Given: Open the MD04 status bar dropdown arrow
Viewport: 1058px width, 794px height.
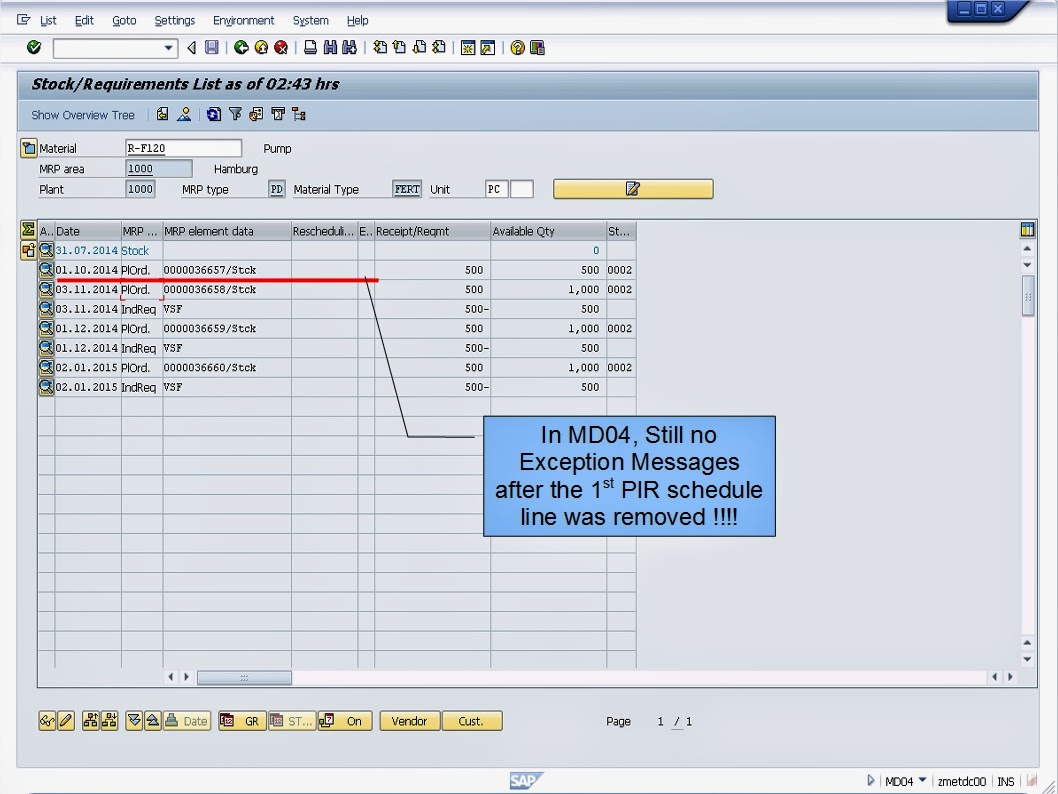Looking at the screenshot, I should pos(922,781).
